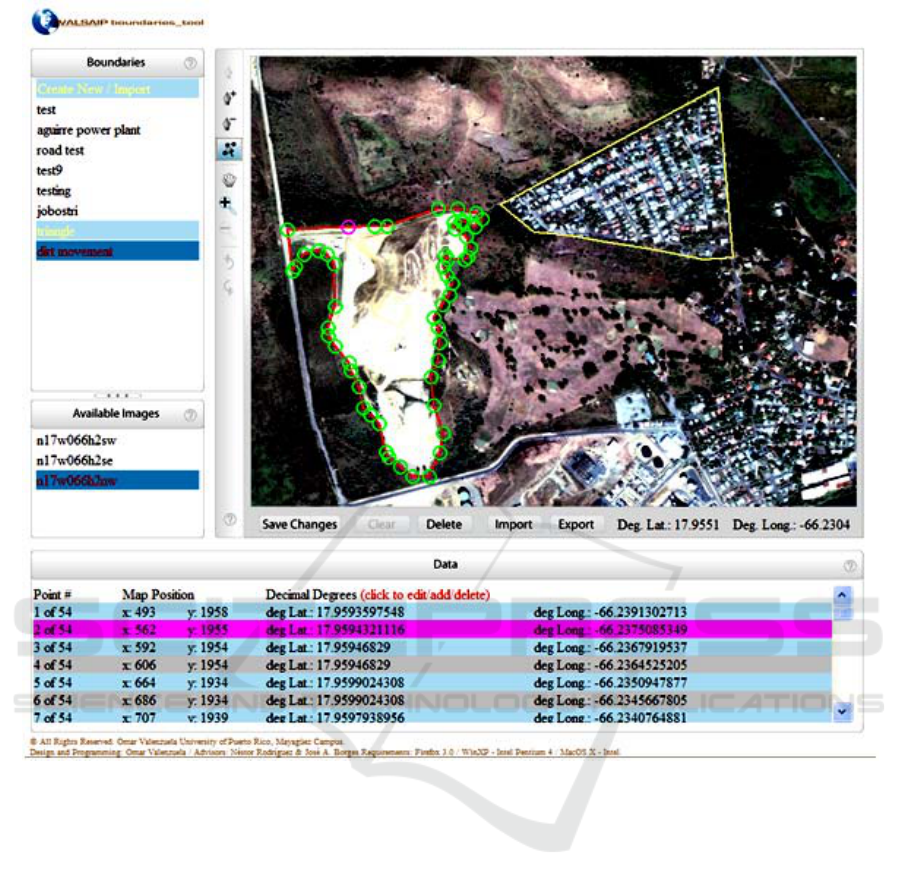Open help for Available Images panel
This screenshot has width=901, height=887.
point(190,414)
